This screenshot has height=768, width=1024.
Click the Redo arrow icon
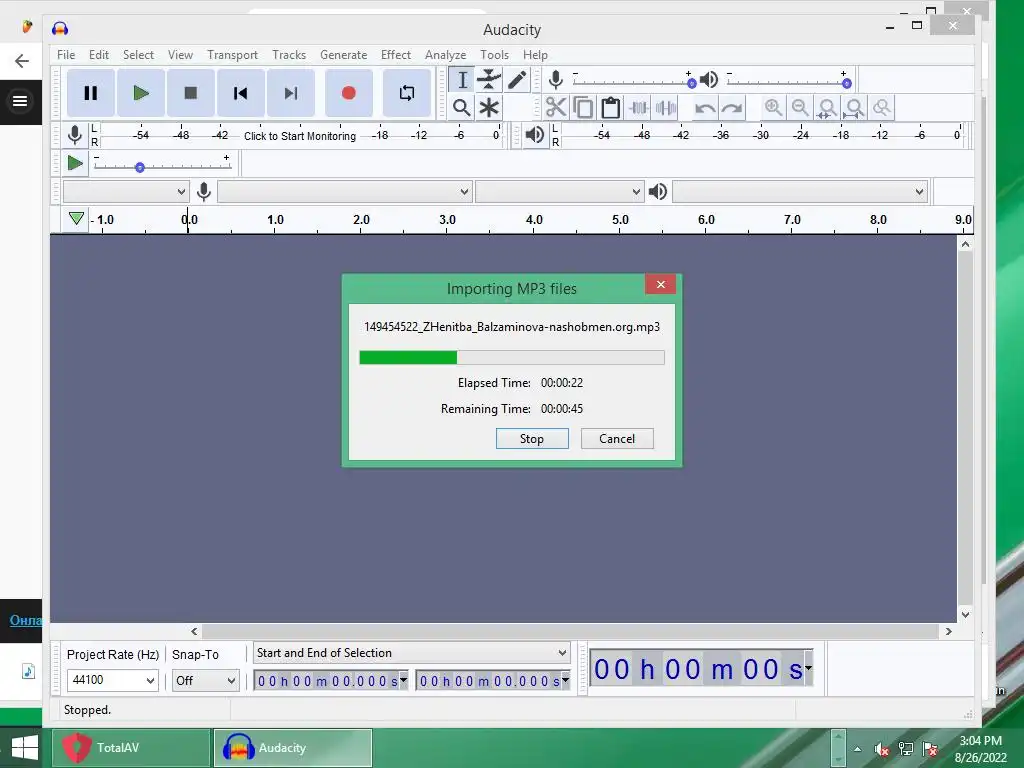tap(732, 108)
